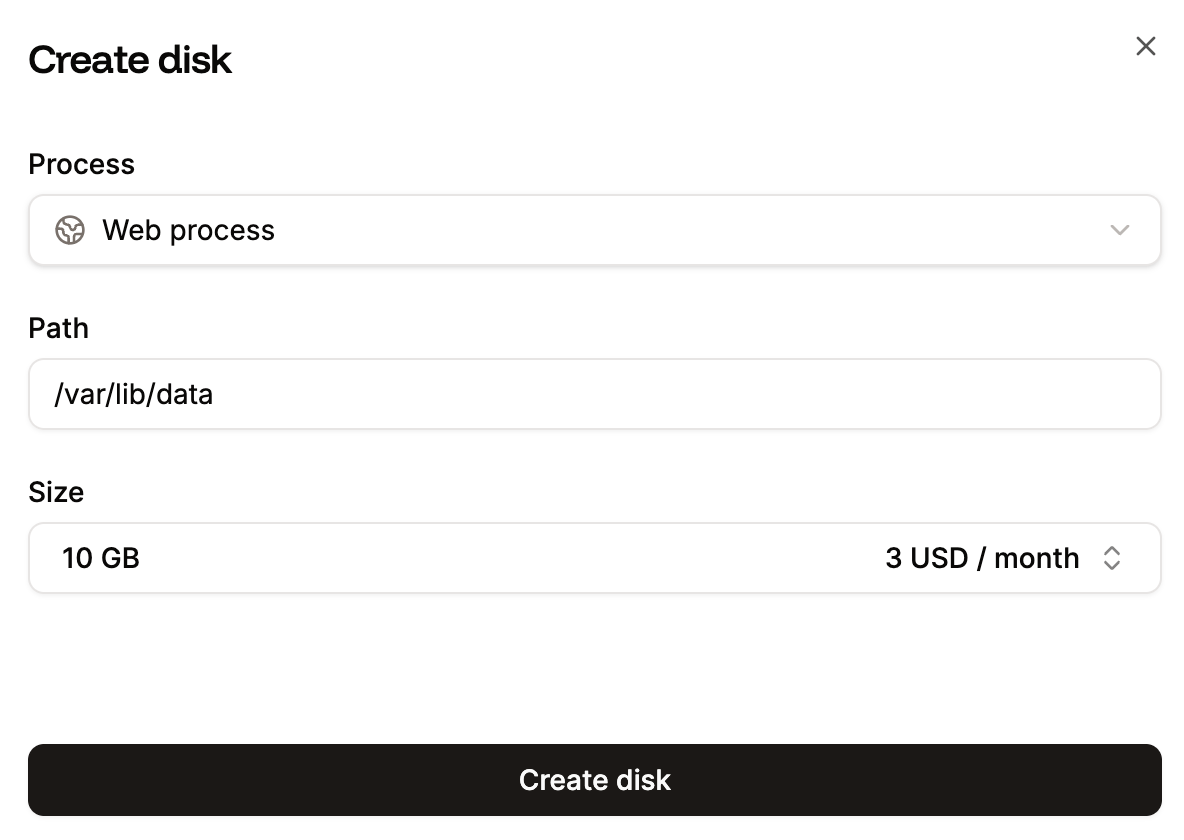Viewport: 1184px width, 840px height.
Task: Click the Process field label
Action: click(x=82, y=164)
